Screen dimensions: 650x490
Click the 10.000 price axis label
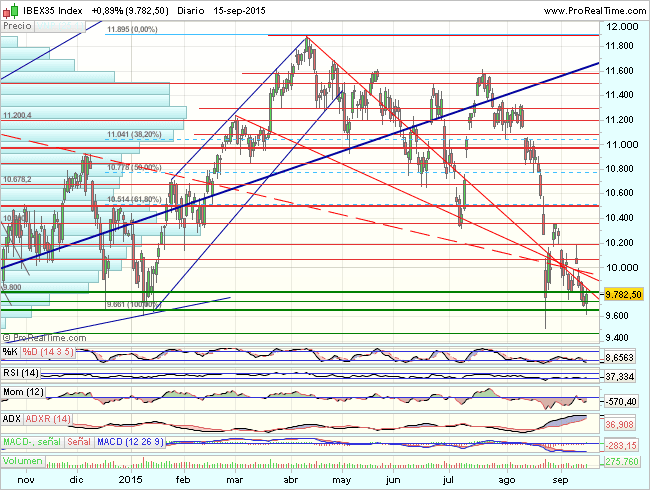pos(622,267)
